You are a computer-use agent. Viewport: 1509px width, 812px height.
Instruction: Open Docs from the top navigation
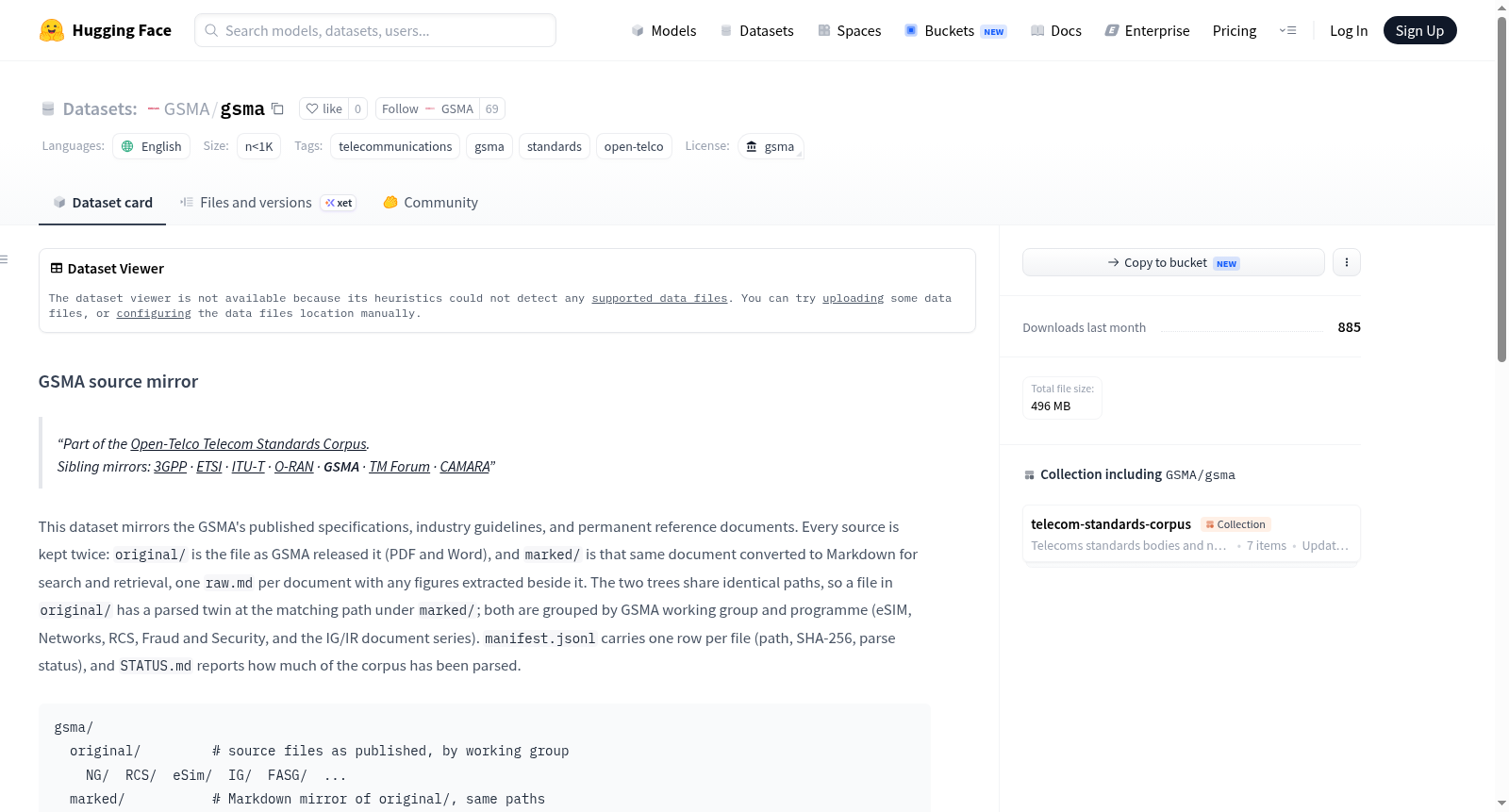pyautogui.click(x=1056, y=30)
